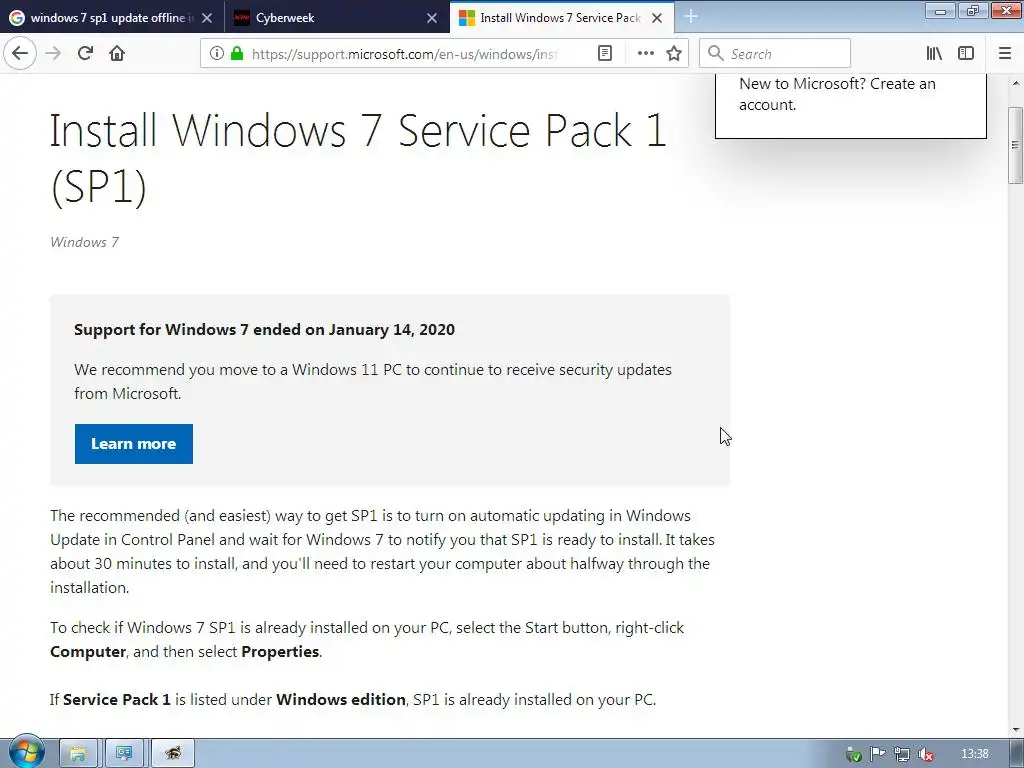The image size is (1024, 768).
Task: Click the green secure connection padlock
Action: [x=237, y=54]
